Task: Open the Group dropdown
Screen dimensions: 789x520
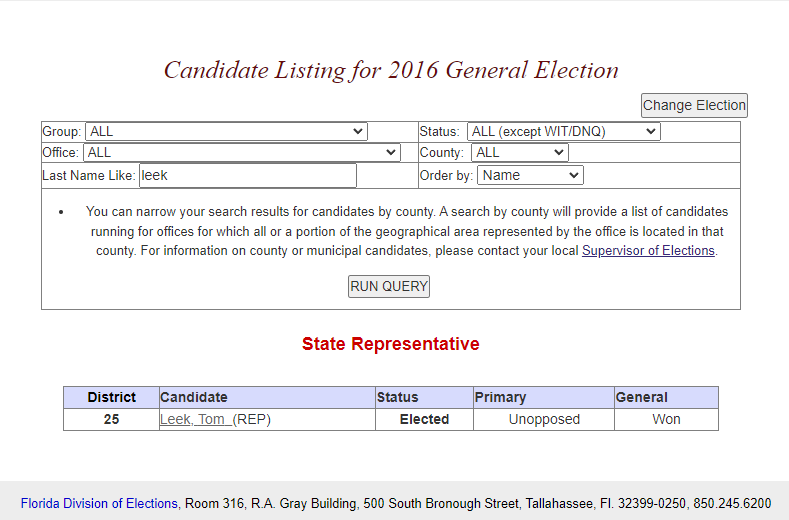Action: click(x=226, y=132)
